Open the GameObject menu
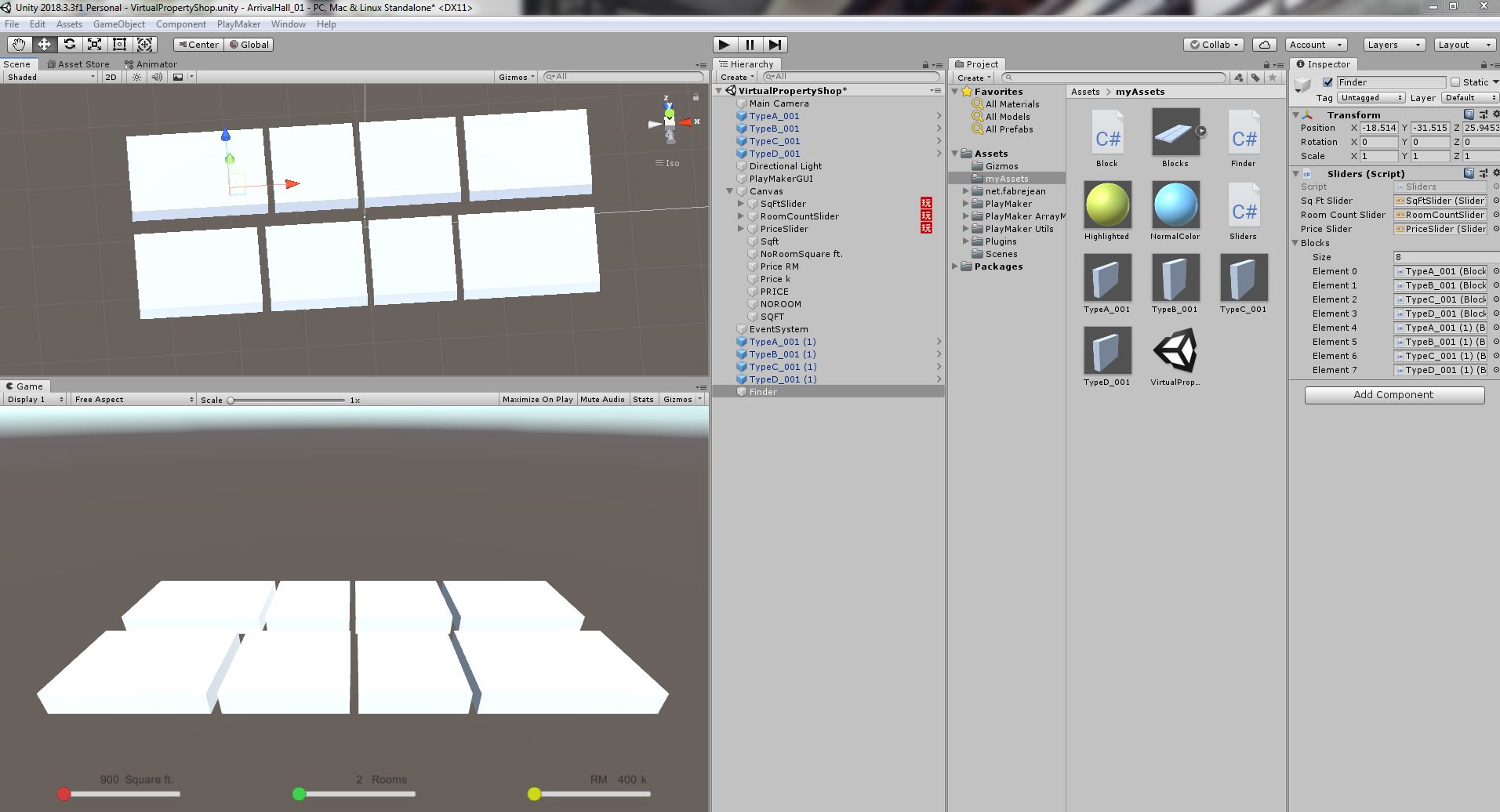Image resolution: width=1500 pixels, height=812 pixels. point(119,24)
